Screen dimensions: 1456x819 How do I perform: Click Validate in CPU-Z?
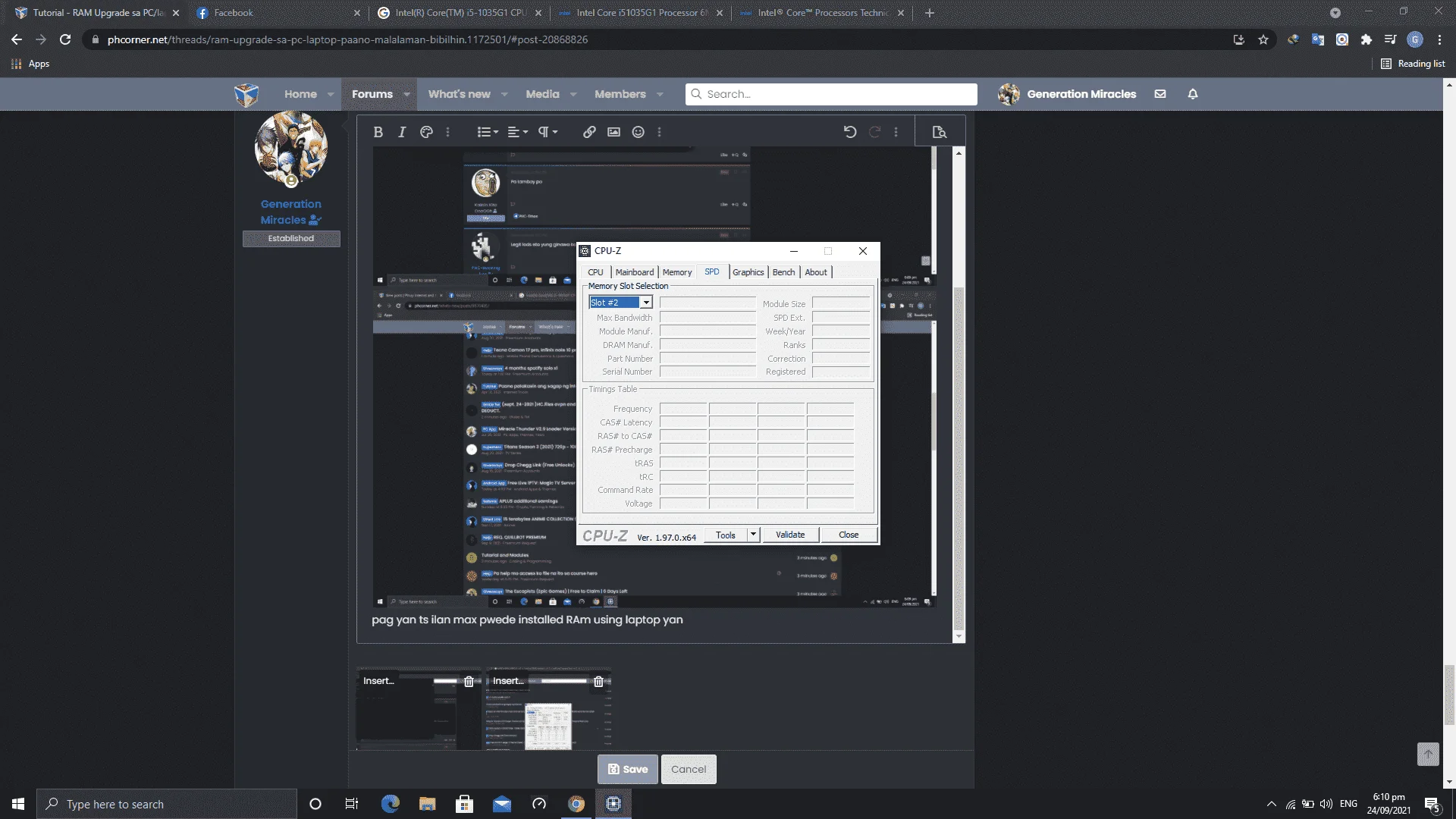click(x=790, y=535)
